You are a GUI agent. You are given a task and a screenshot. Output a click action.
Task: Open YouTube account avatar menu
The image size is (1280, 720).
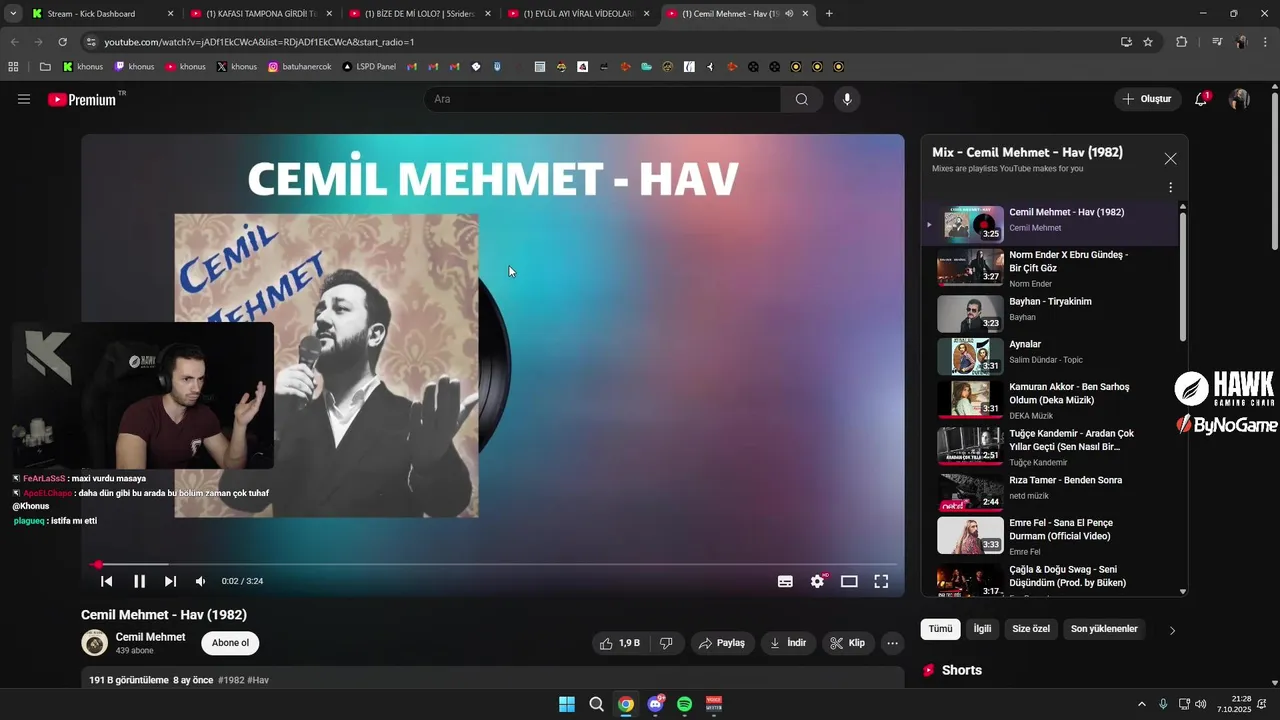(1239, 99)
